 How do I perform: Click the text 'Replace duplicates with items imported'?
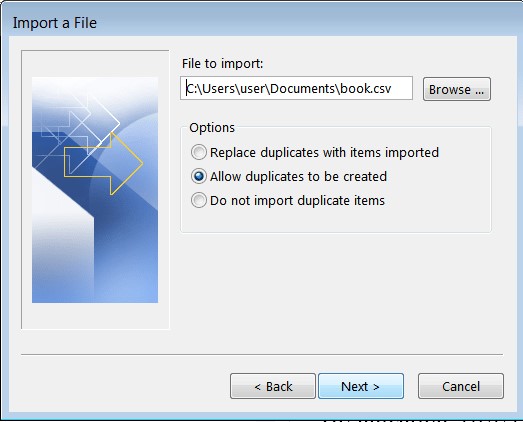coord(324,152)
